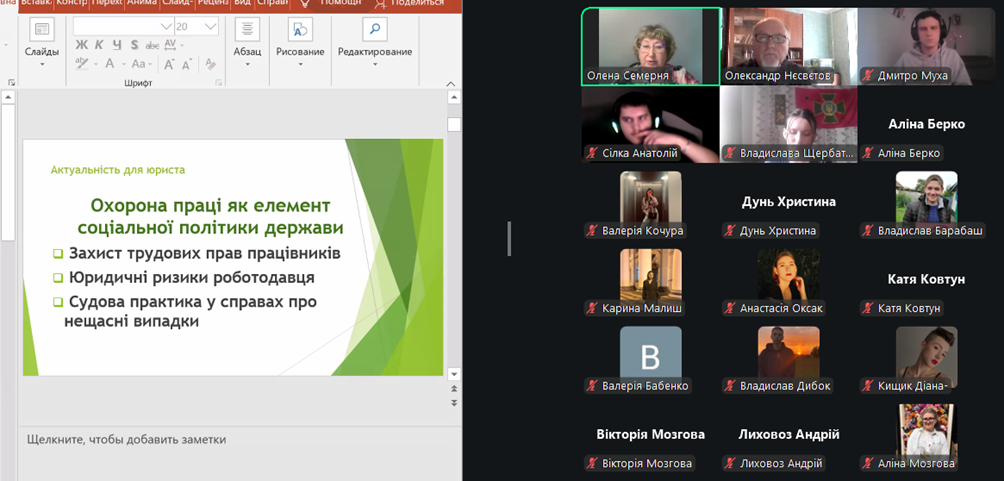Click the text shadow S icon
1004x481 pixels.
pos(135,45)
